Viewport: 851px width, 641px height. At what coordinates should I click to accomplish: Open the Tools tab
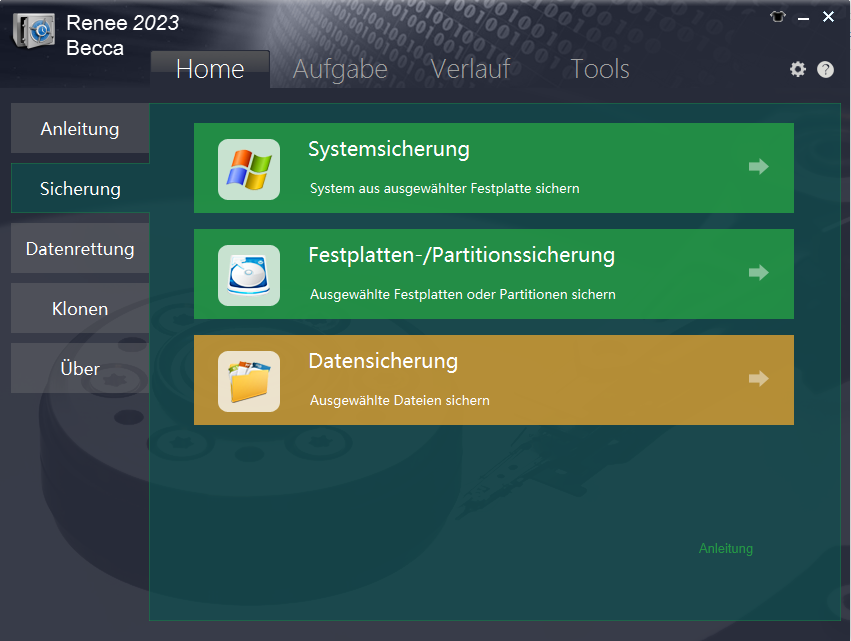[x=600, y=69]
